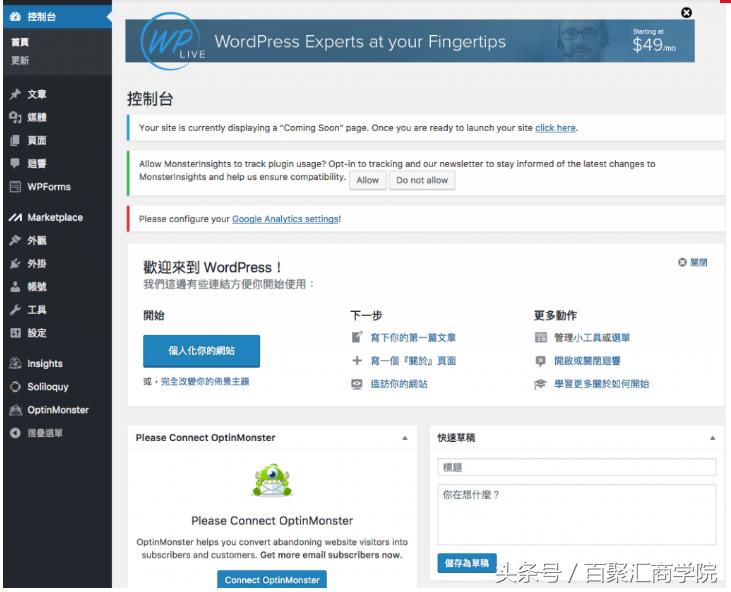Collapse the 快速草稿 quick draft panel
The width and height of the screenshot is (731, 592).
tap(712, 438)
